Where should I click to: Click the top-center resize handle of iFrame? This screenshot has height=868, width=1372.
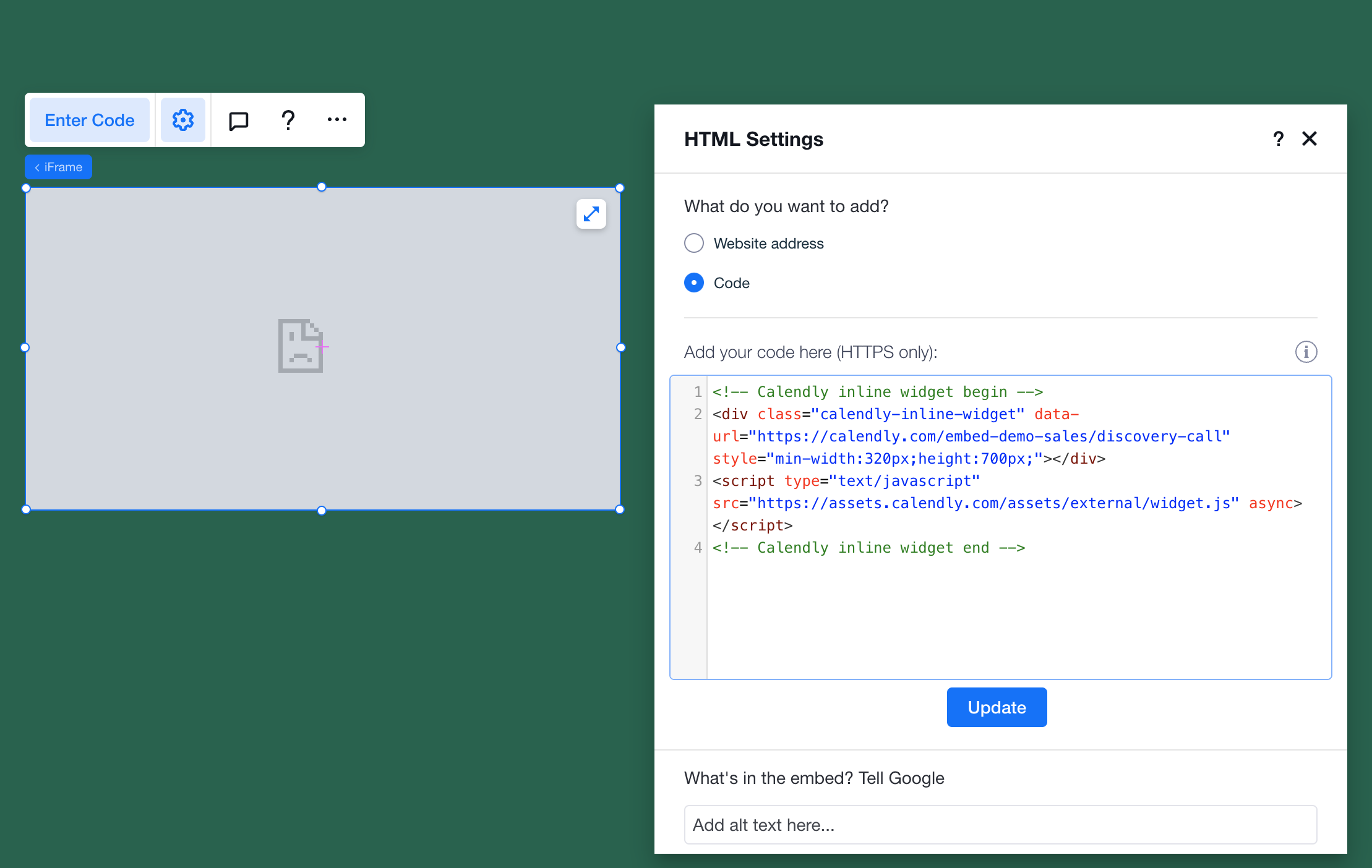pos(322,187)
